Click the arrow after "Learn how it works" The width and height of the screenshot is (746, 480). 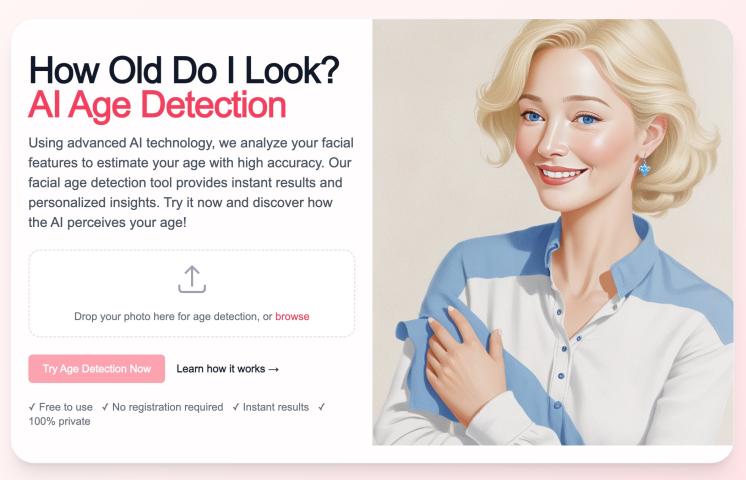274,369
